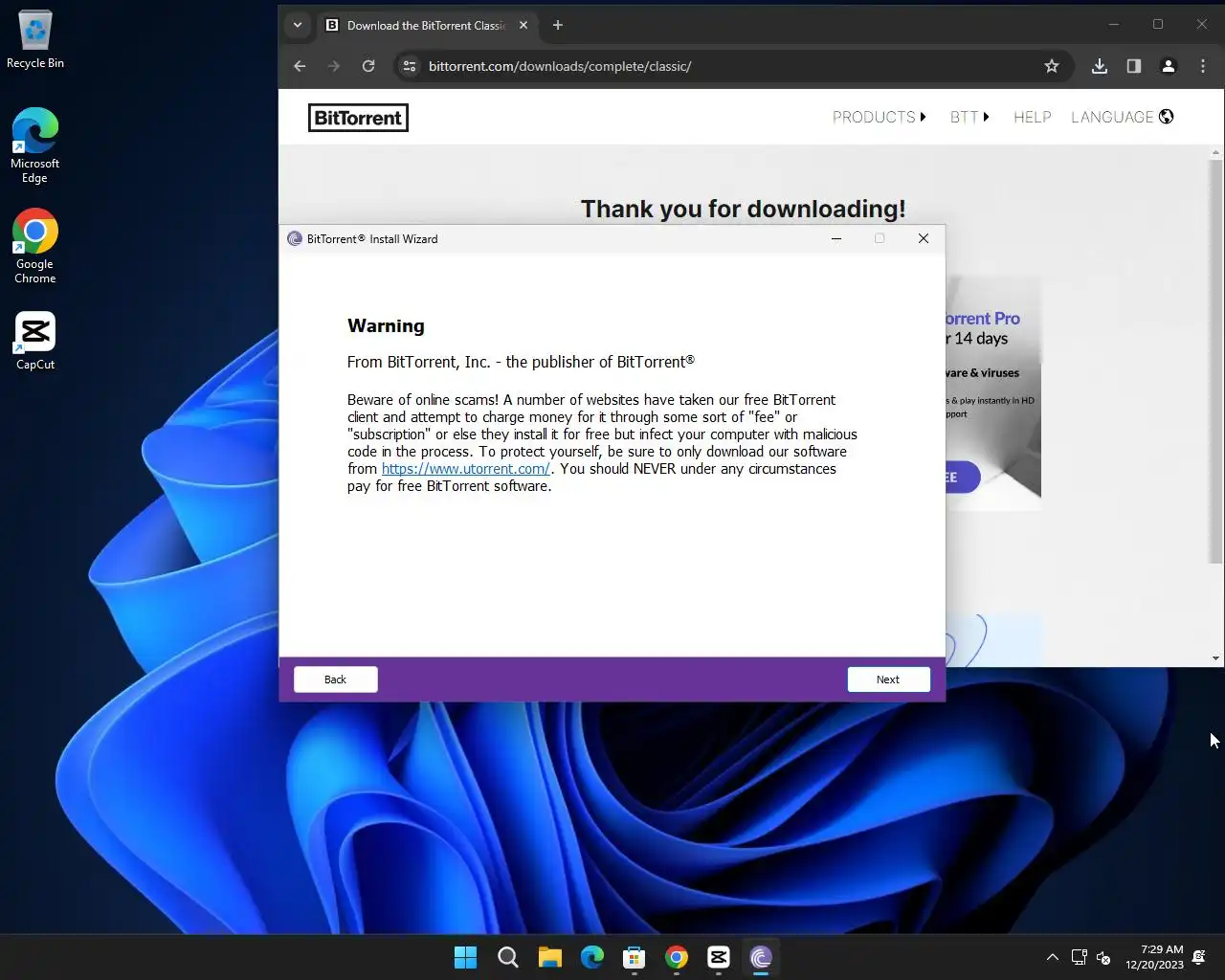View site information icon in address bar
Viewport: 1225px width, 980px height.
[x=410, y=66]
